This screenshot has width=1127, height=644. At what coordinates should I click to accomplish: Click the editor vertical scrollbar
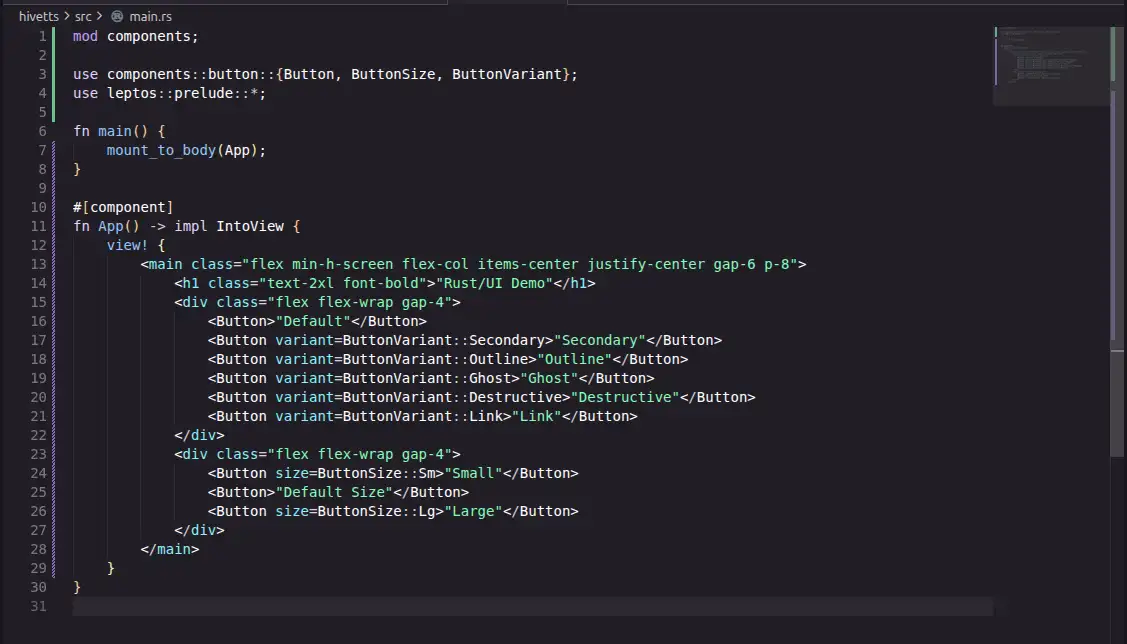pyautogui.click(x=1117, y=244)
